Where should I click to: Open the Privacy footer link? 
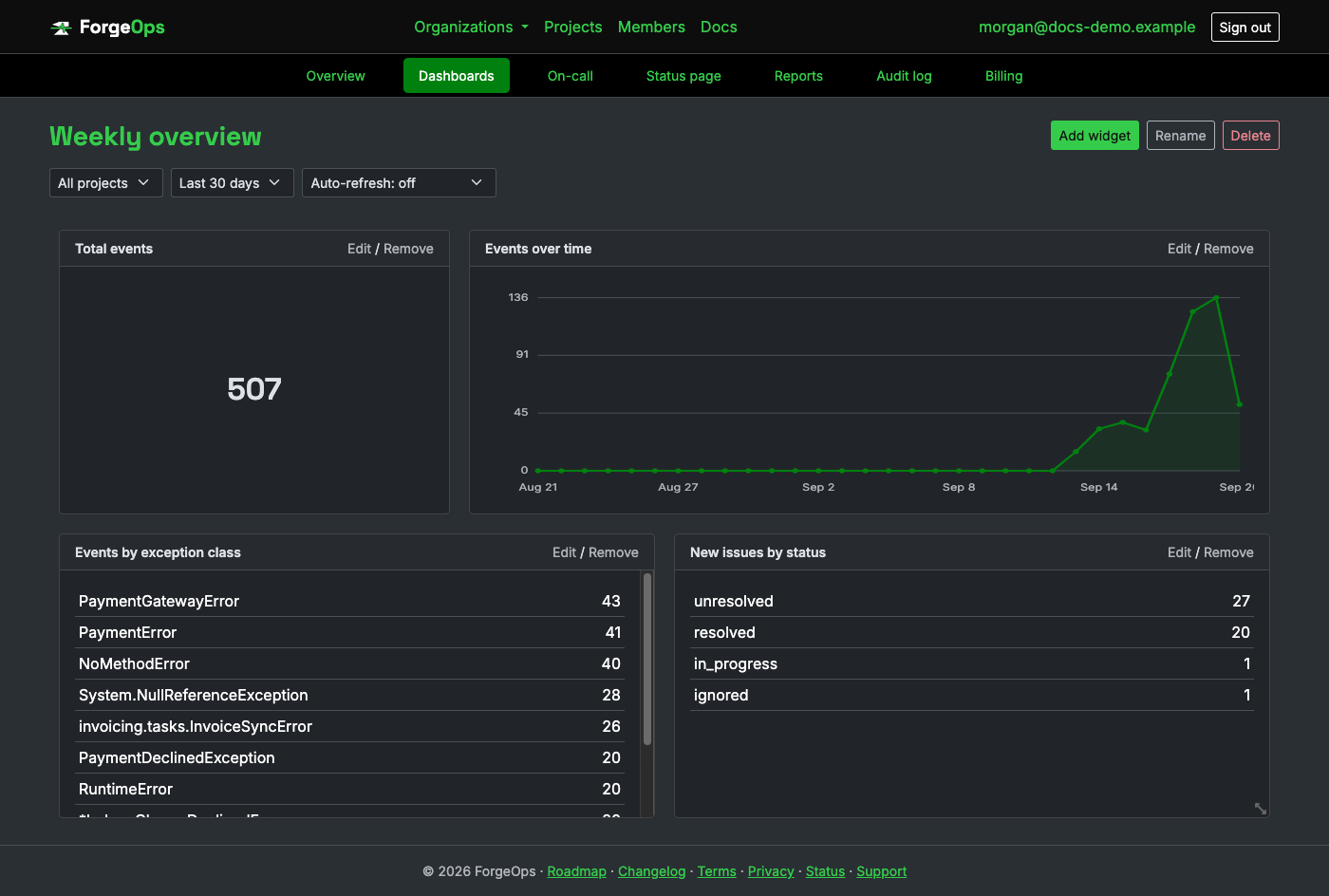[x=771, y=871]
